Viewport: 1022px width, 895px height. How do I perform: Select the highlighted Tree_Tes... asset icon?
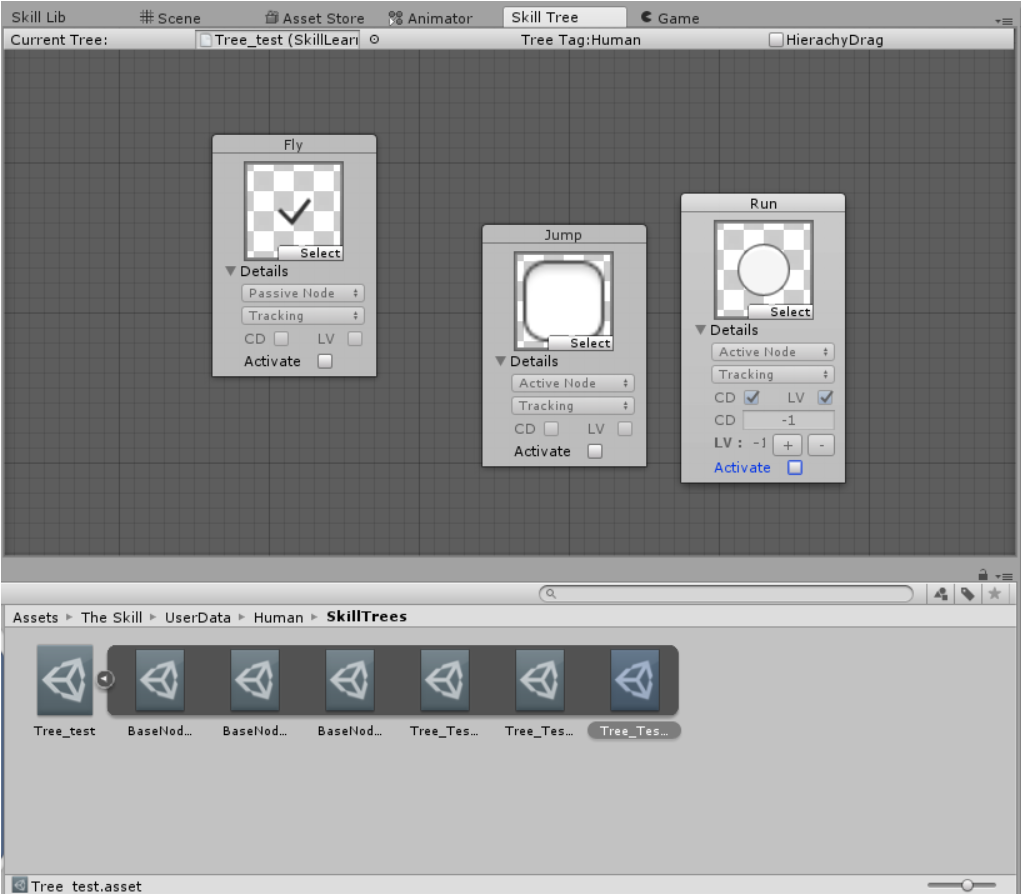(x=635, y=680)
